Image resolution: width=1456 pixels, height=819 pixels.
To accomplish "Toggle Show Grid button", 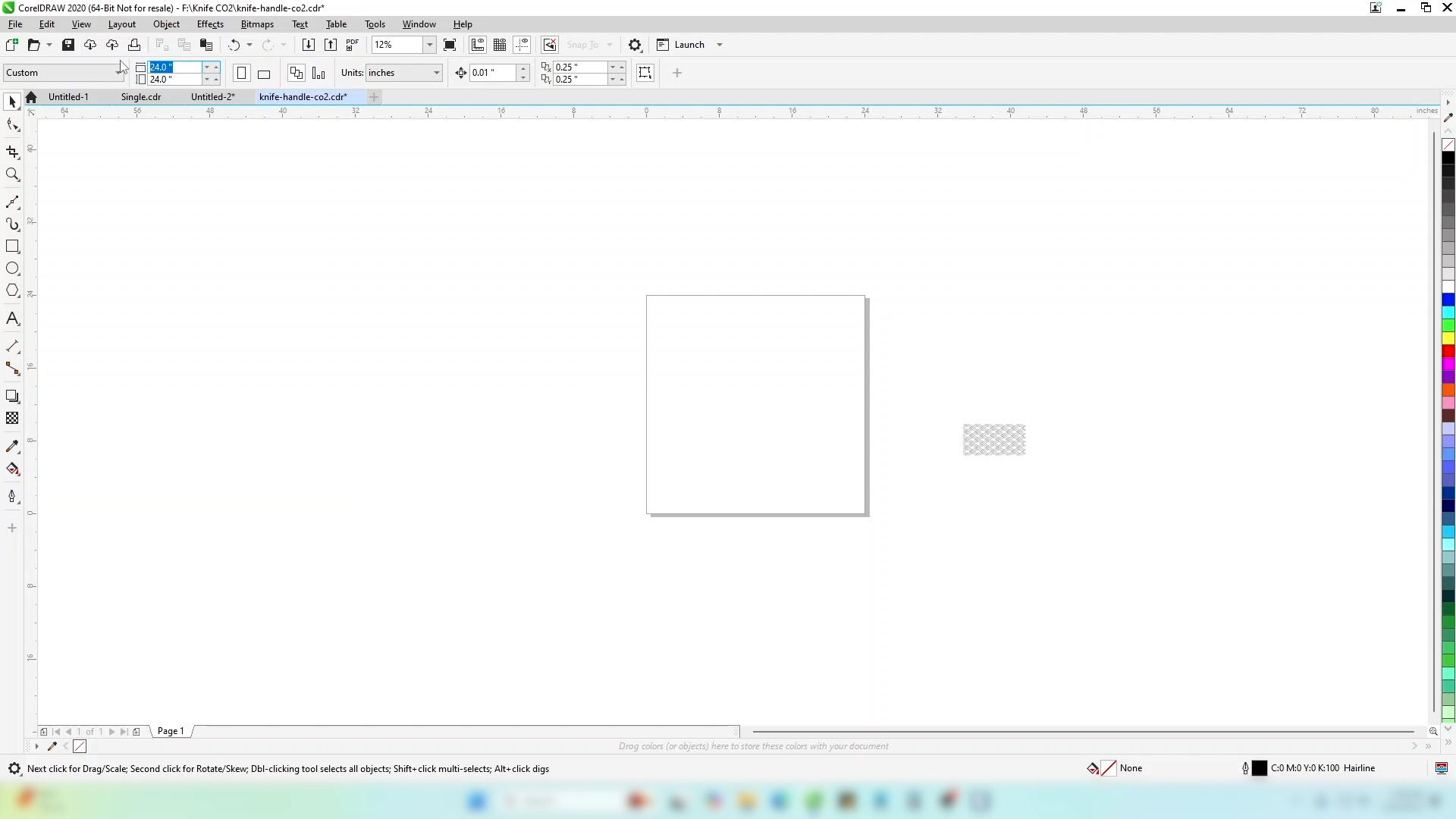I will pyautogui.click(x=500, y=45).
